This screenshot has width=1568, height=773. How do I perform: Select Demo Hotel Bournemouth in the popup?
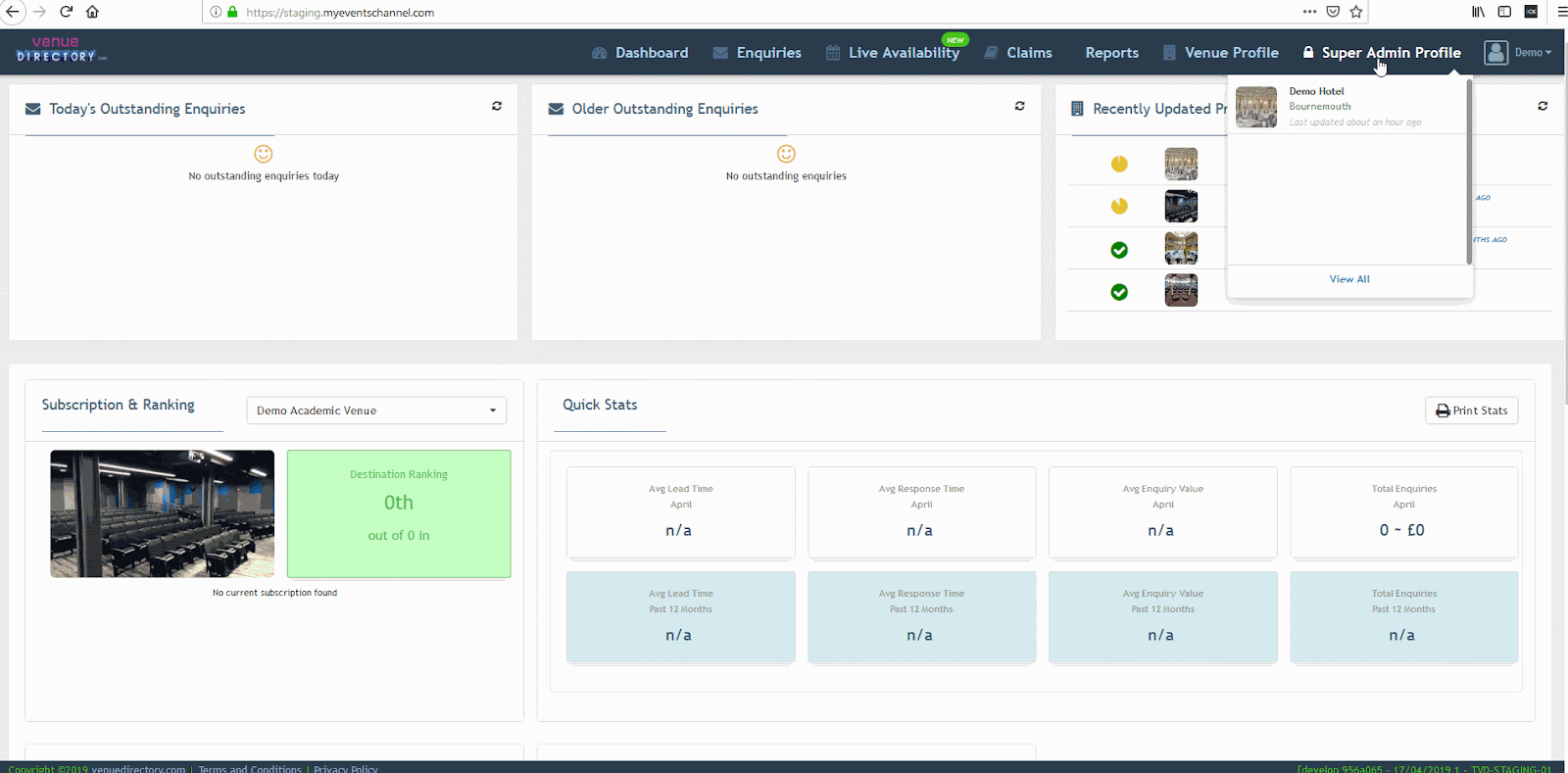[x=1347, y=107]
